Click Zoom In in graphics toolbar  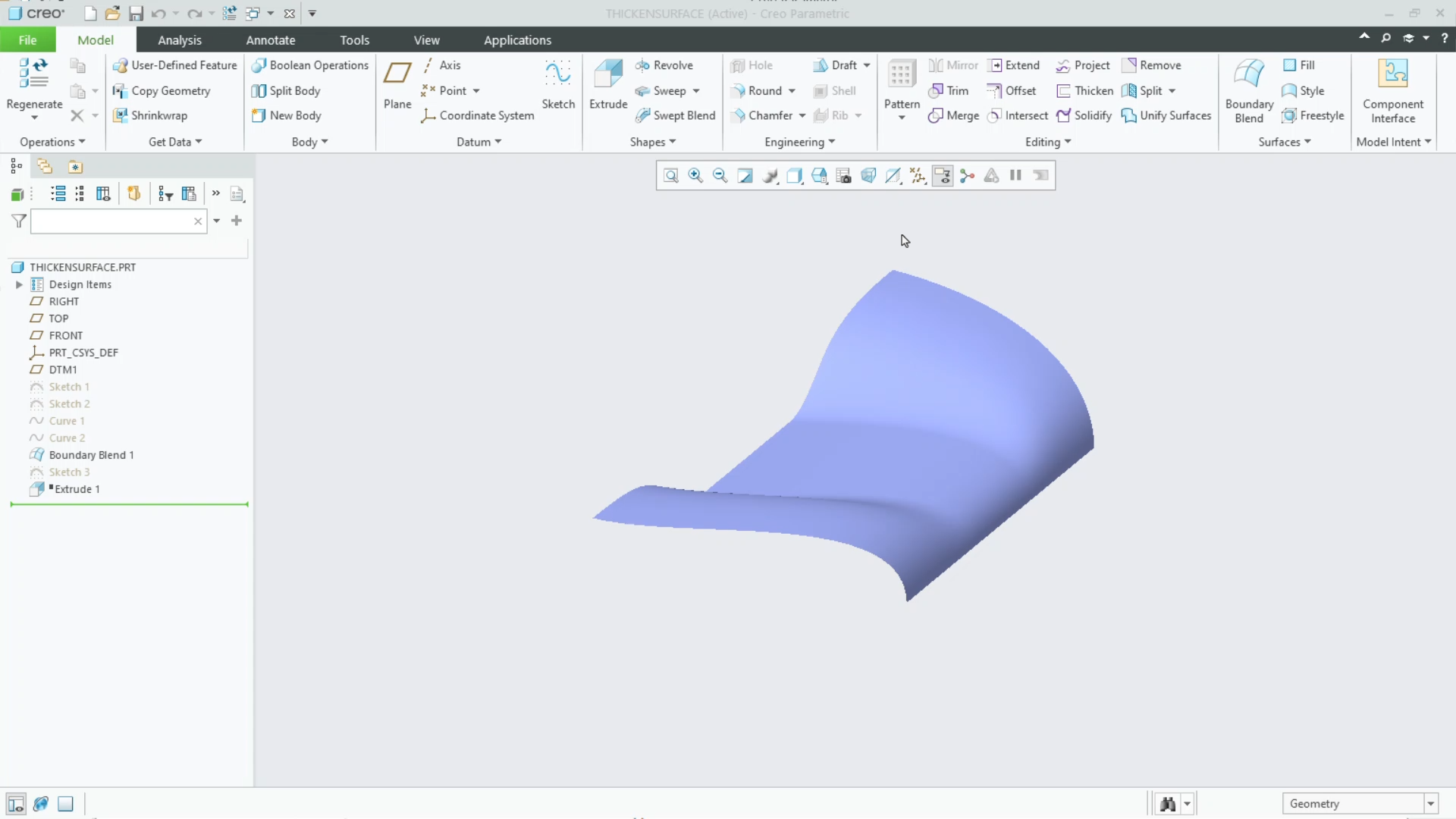(x=695, y=176)
